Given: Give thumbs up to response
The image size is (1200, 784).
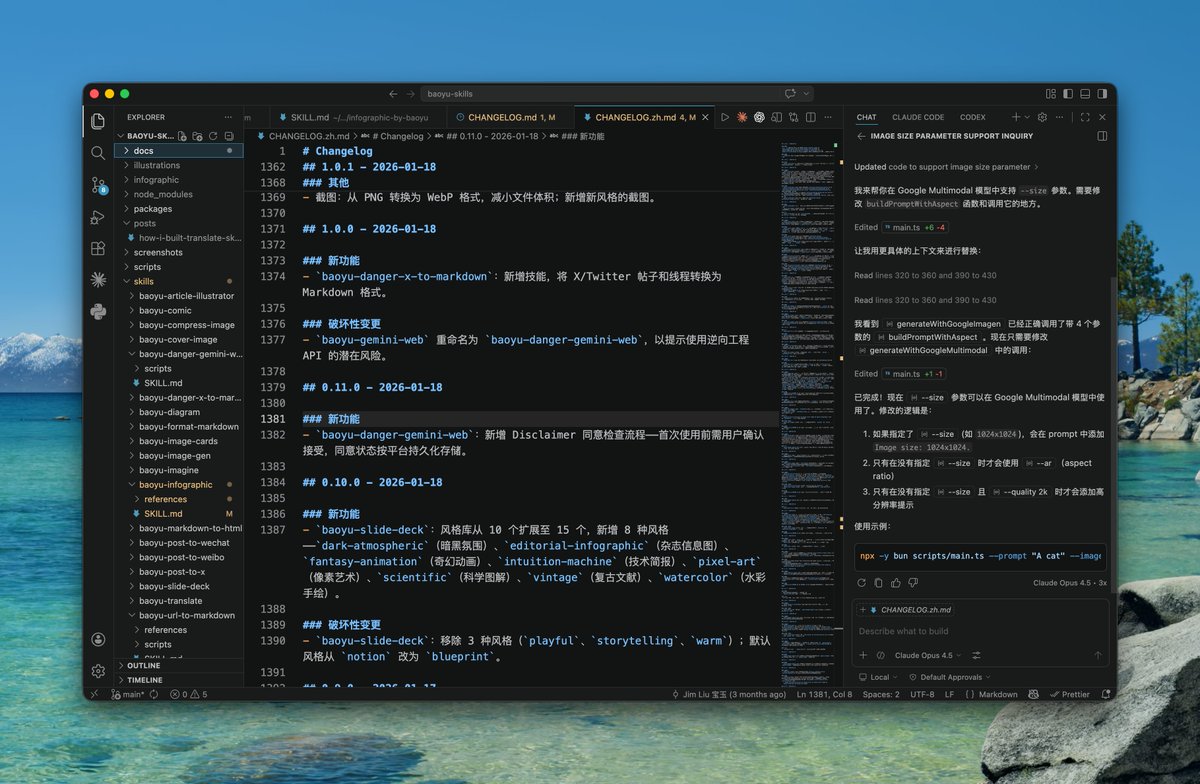Looking at the screenshot, I should 896,583.
